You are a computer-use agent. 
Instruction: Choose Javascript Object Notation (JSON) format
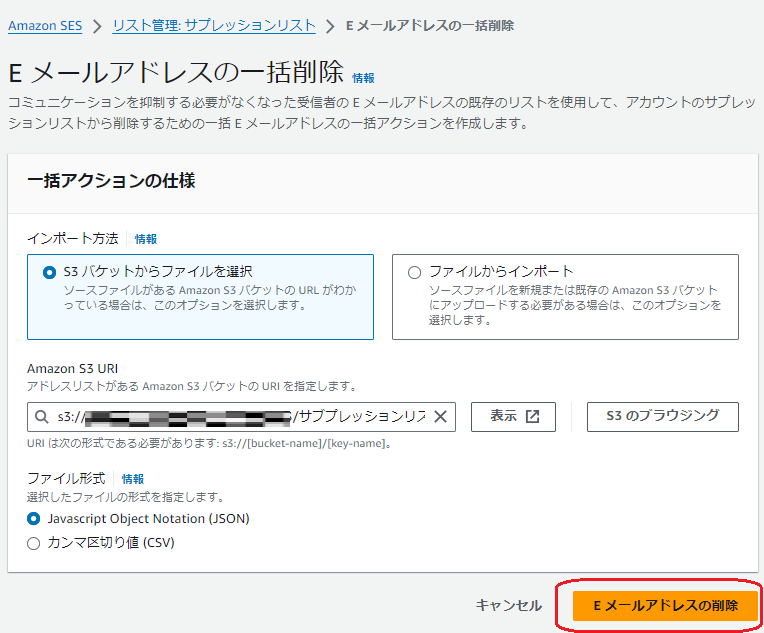(33, 518)
